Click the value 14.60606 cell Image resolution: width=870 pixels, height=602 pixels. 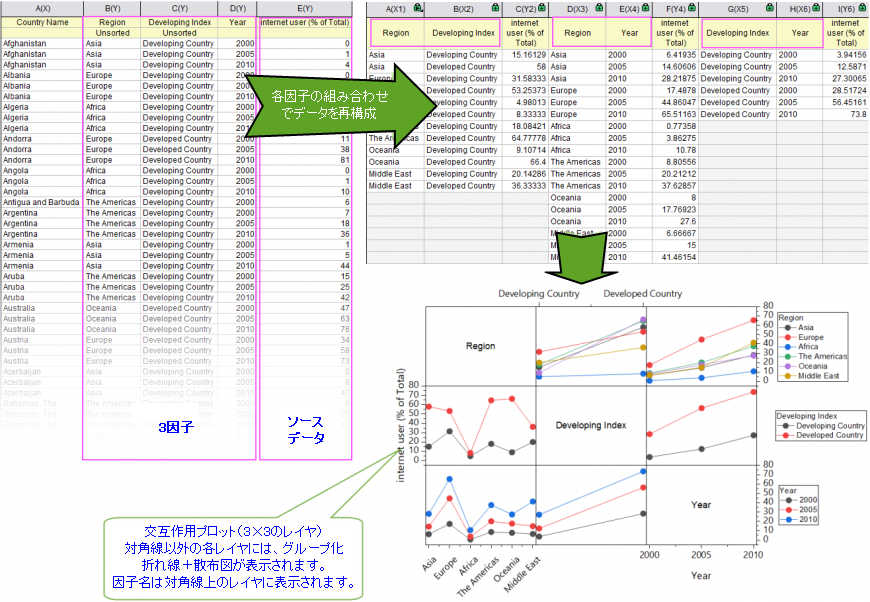(x=675, y=67)
